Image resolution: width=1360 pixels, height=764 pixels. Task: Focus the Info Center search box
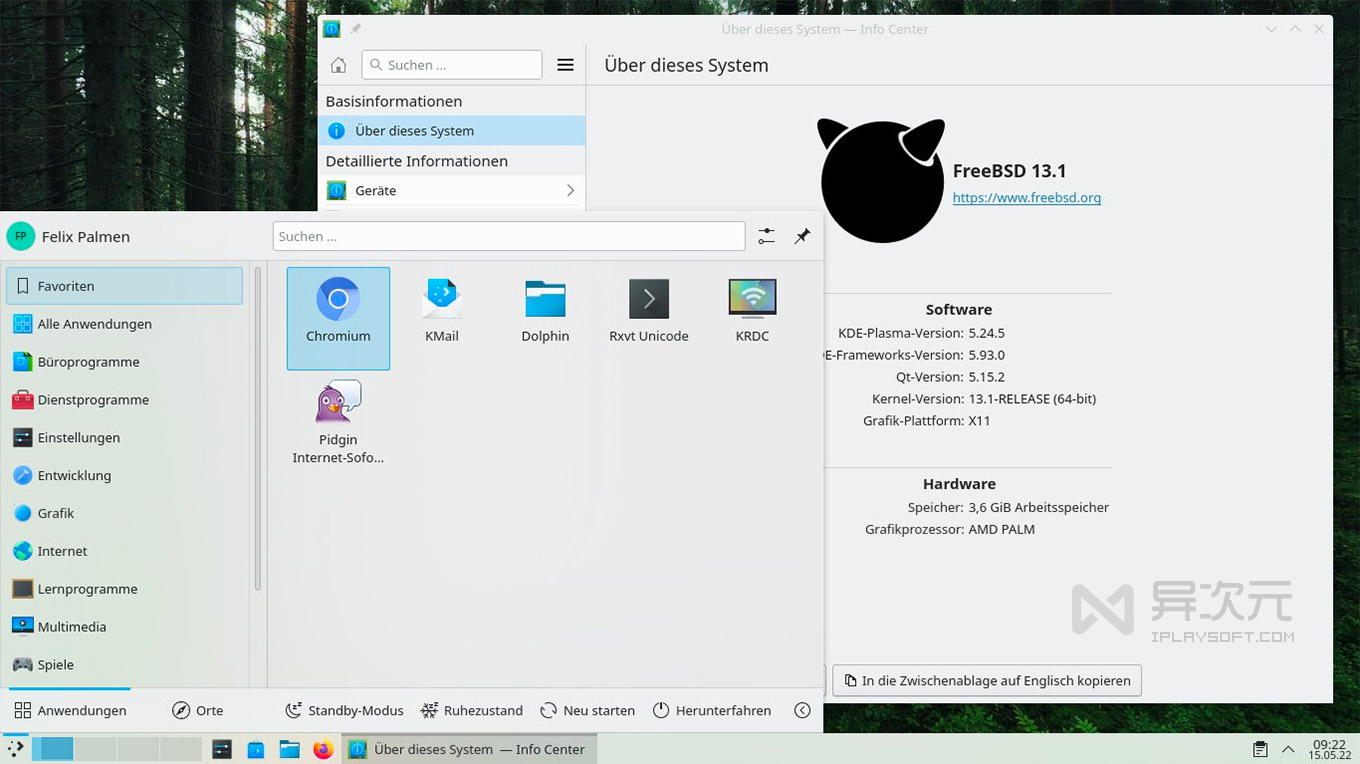[452, 65]
